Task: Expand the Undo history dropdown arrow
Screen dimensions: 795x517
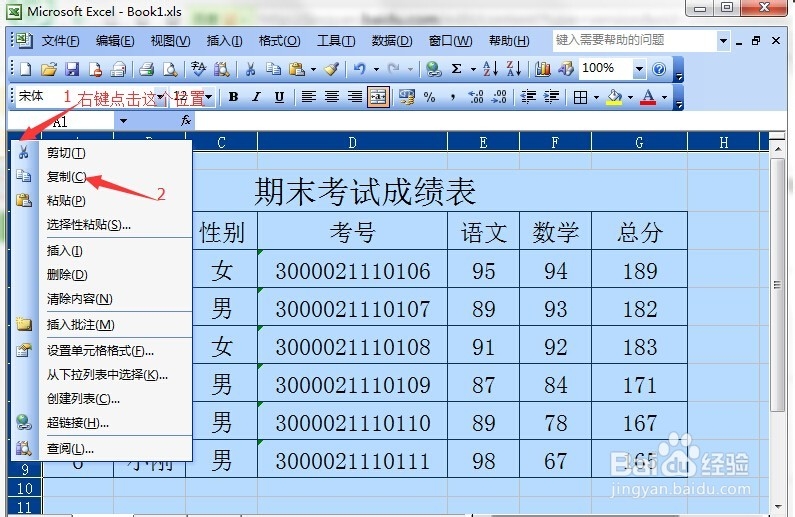Action: (376, 69)
